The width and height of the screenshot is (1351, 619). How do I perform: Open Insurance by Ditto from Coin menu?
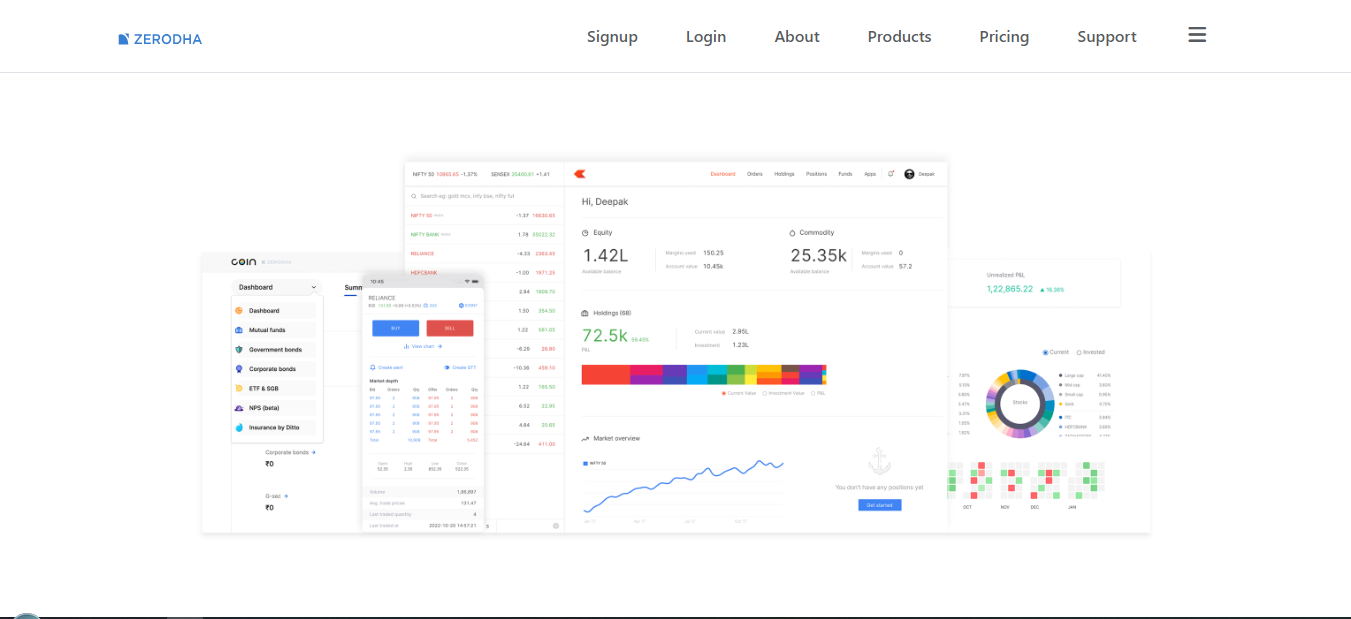(274, 427)
